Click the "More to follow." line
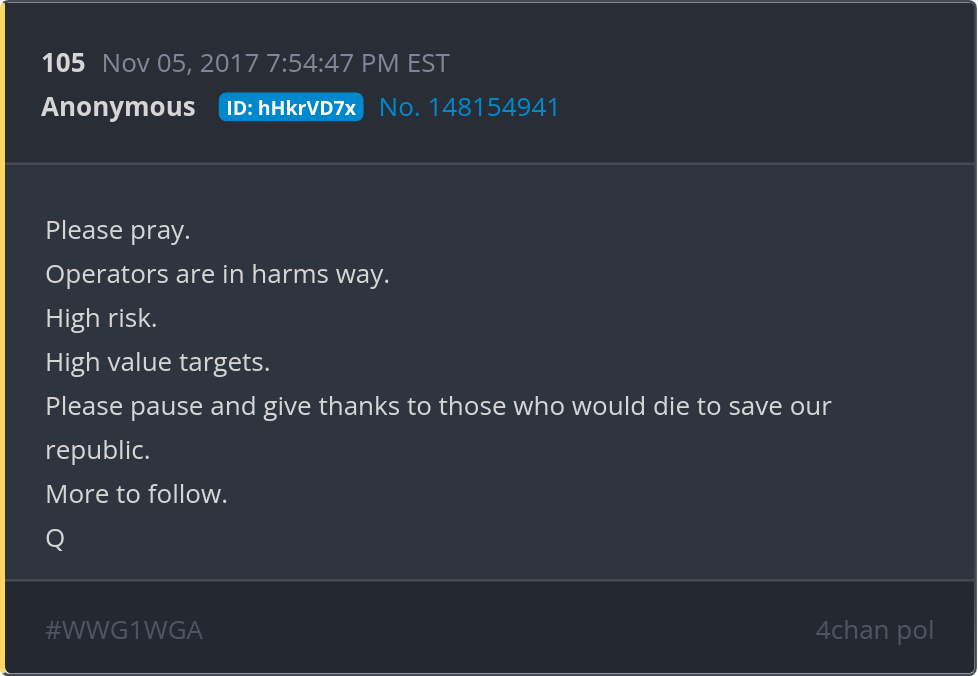 pyautogui.click(x=137, y=494)
